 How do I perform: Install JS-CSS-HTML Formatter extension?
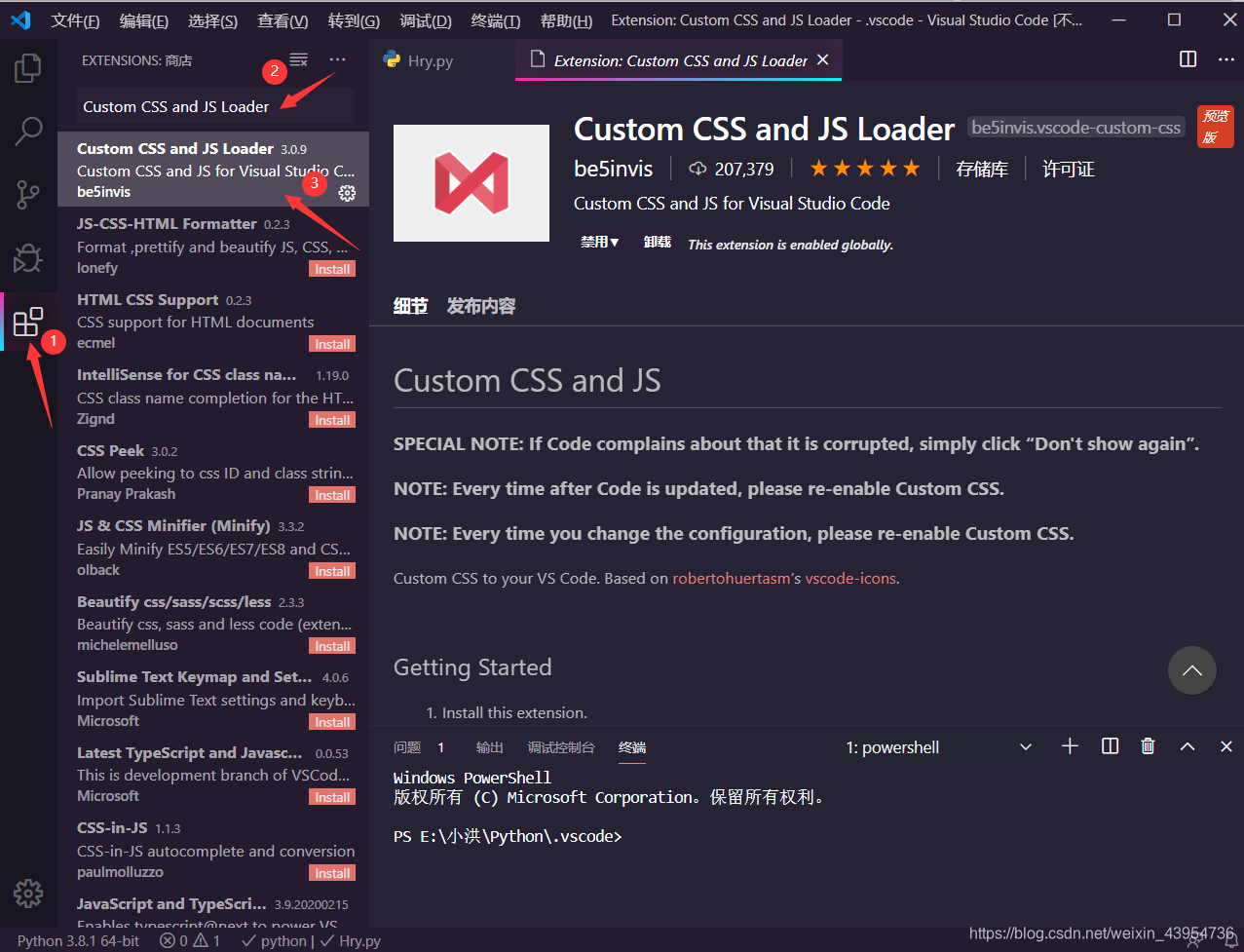[332, 269]
